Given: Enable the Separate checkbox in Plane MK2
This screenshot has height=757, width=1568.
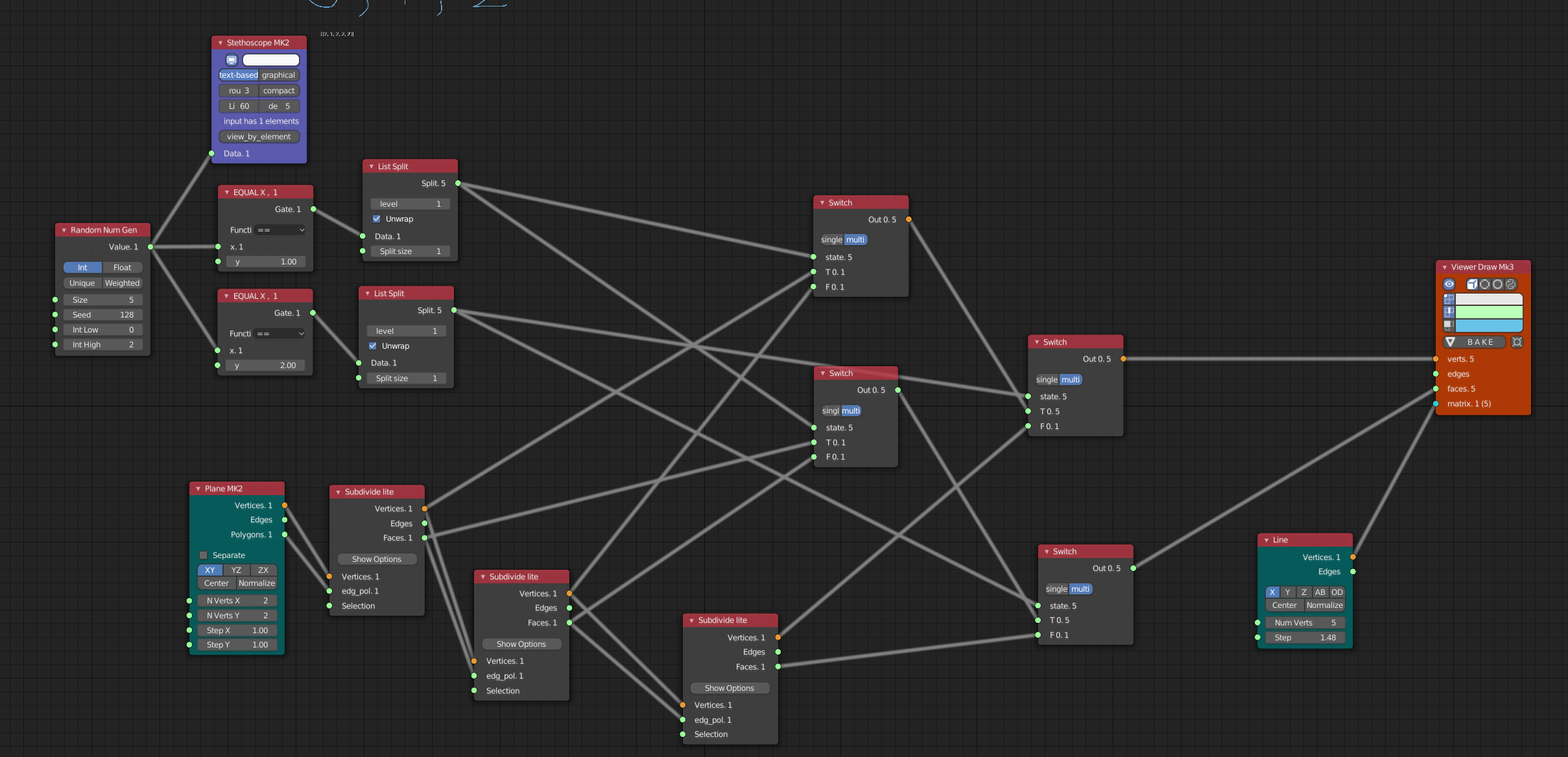Looking at the screenshot, I should (x=204, y=555).
